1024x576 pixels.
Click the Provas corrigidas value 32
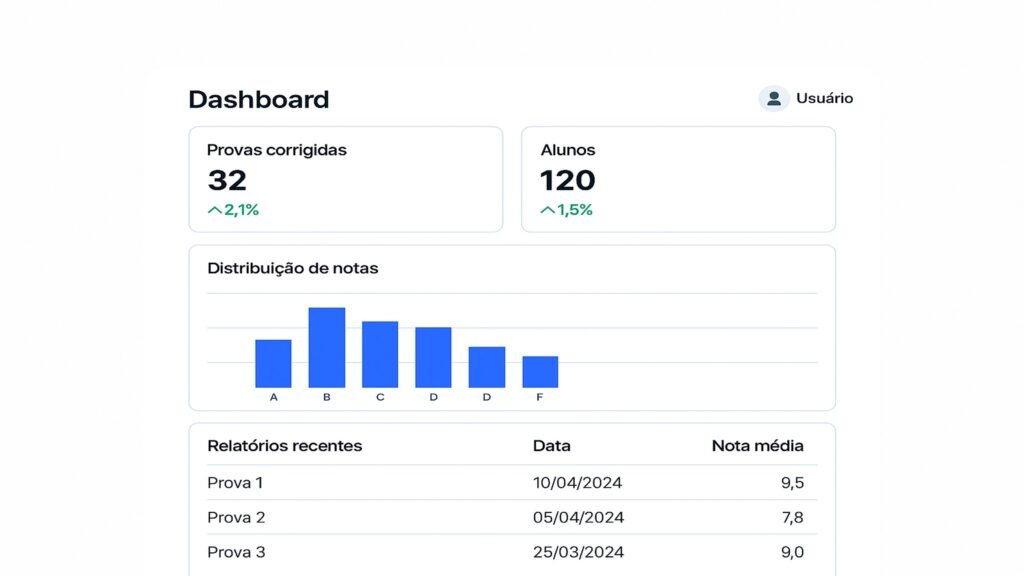(x=227, y=180)
